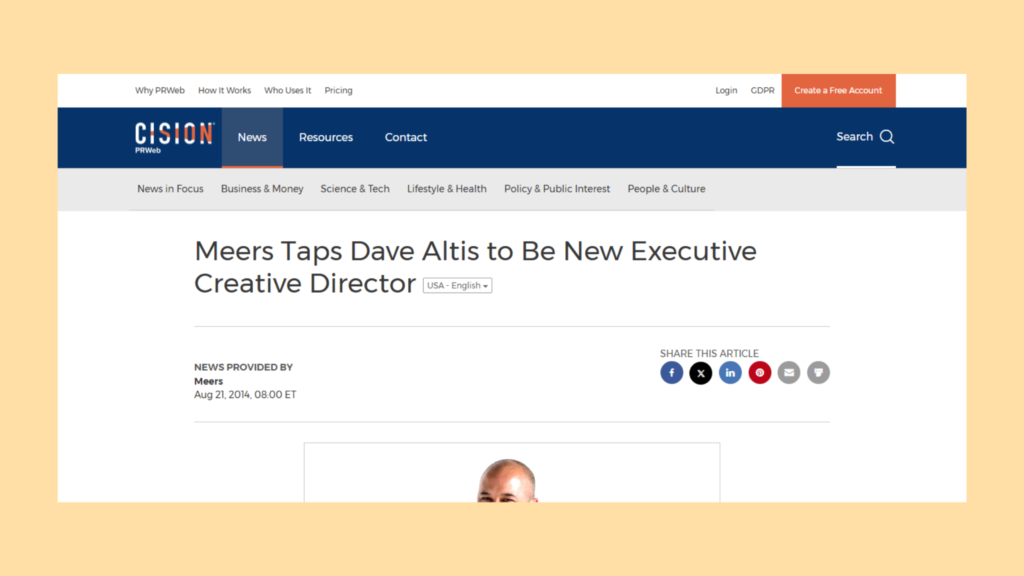Click Create a Free Account button
The image size is (1024, 576).
[x=839, y=91]
